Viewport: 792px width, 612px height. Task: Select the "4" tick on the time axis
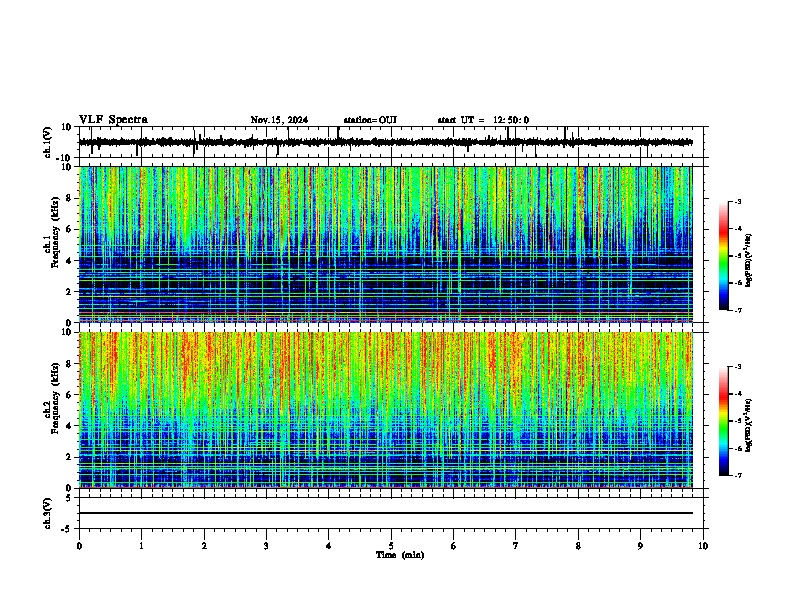pos(329,546)
